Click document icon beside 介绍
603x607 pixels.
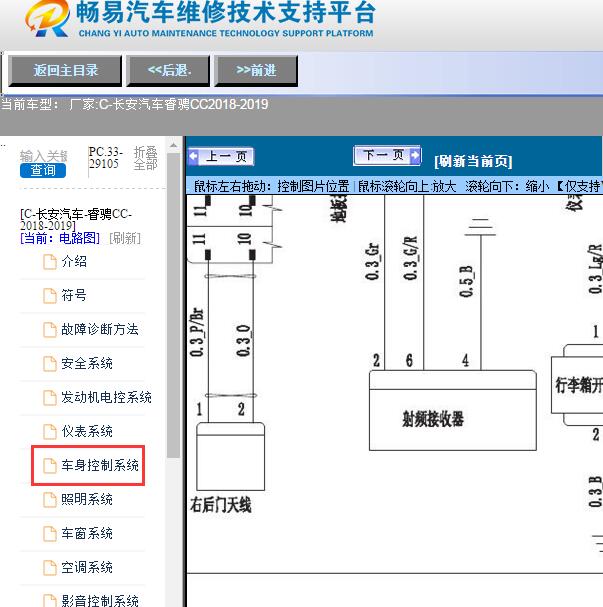coord(50,262)
